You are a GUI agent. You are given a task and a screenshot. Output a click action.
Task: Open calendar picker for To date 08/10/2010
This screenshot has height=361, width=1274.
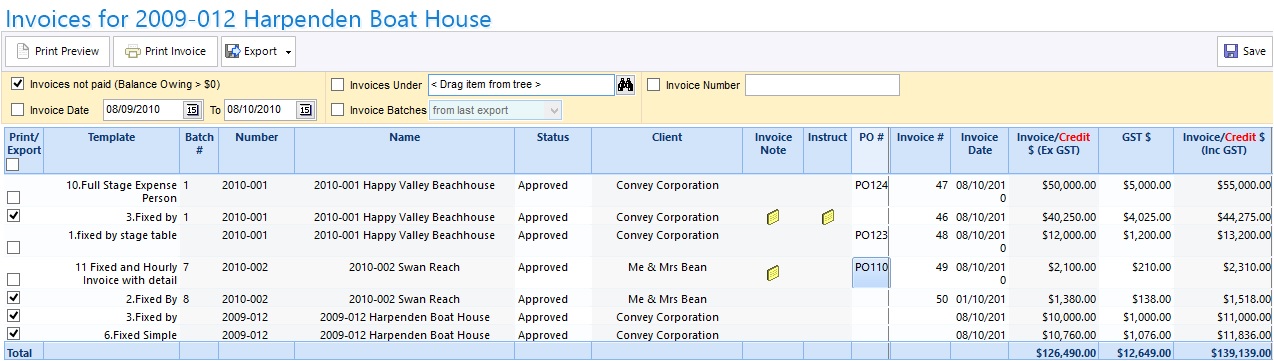[306, 110]
